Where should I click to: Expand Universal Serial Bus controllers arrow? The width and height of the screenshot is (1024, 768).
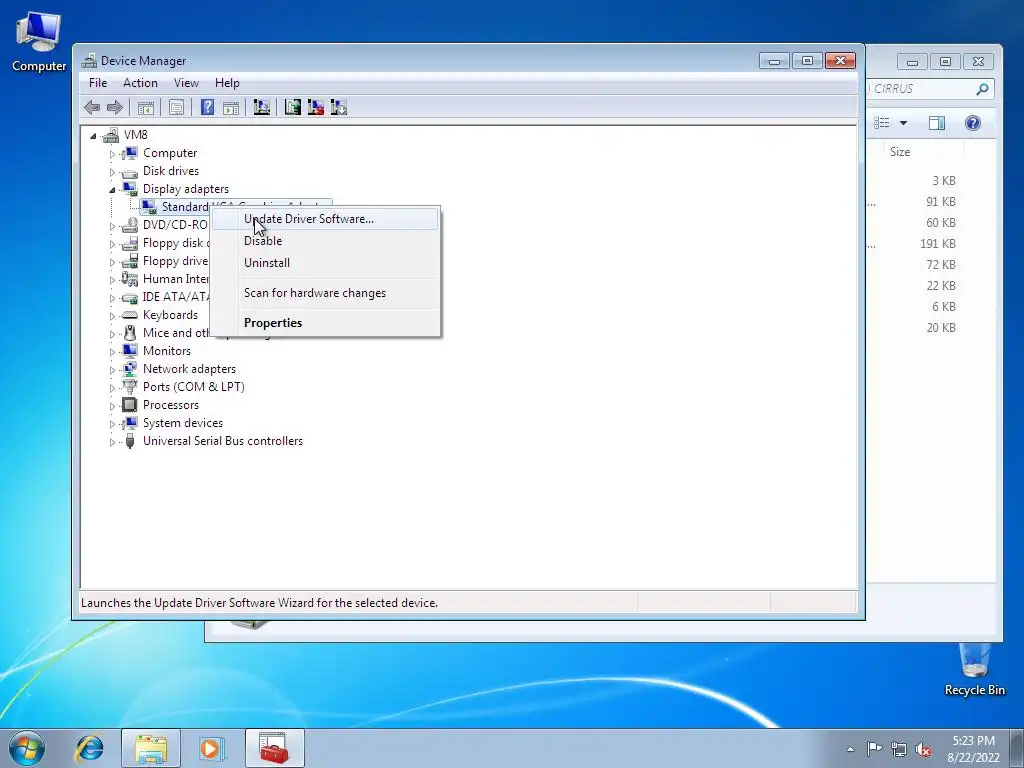[112, 442]
